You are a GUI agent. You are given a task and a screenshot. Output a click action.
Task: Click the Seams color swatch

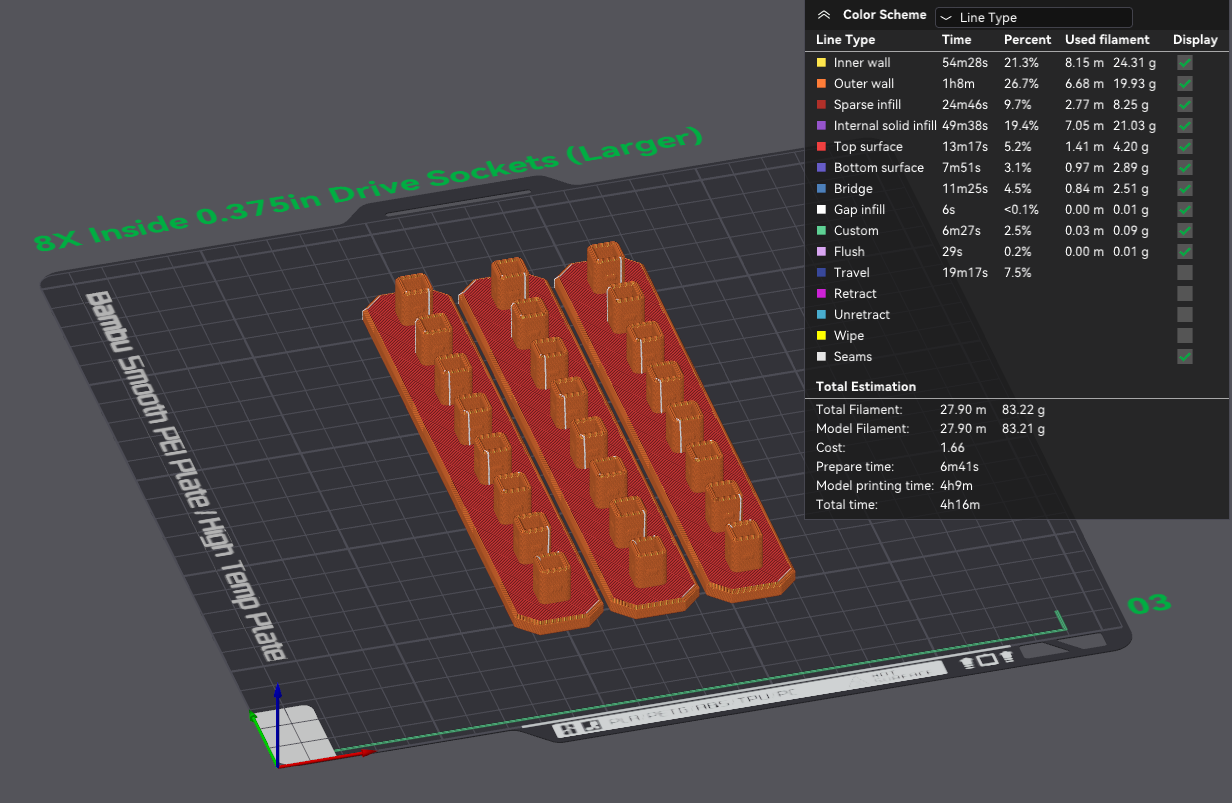tap(822, 357)
